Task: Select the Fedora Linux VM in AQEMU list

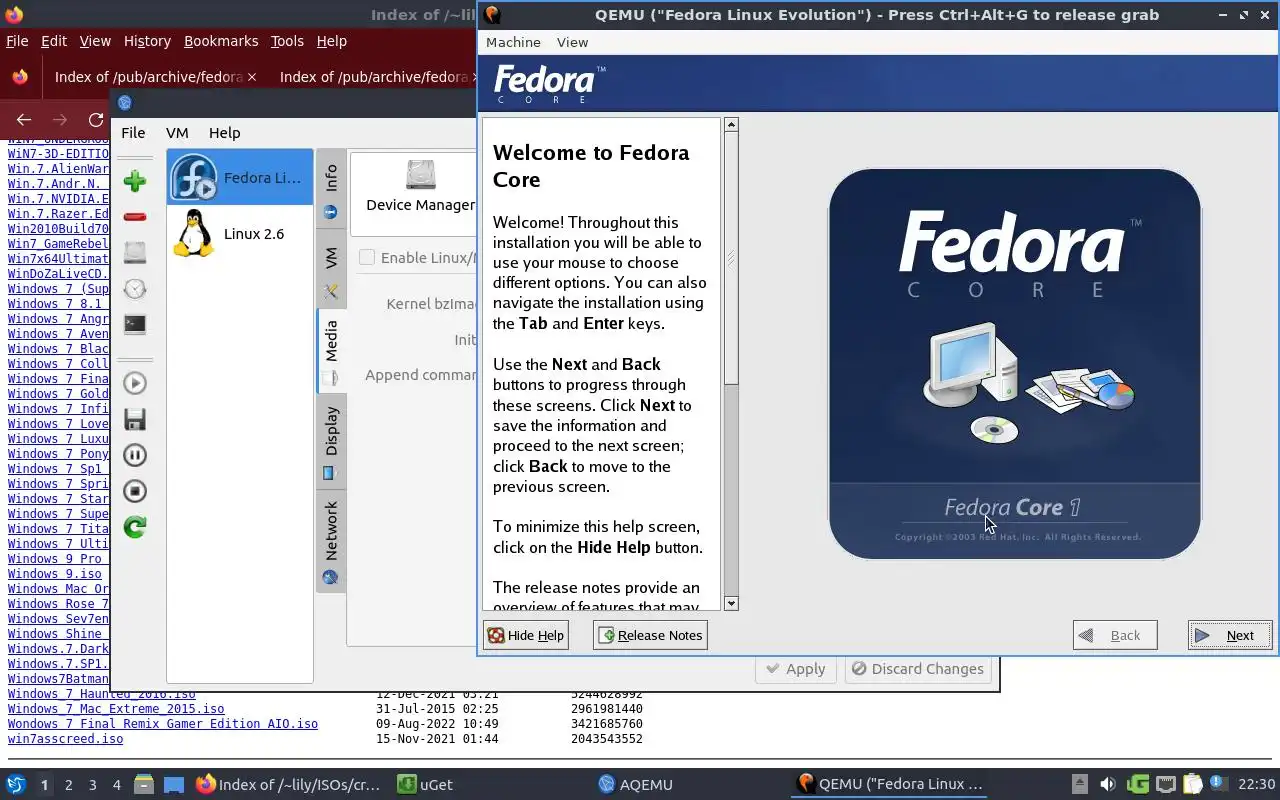Action: tap(239, 177)
